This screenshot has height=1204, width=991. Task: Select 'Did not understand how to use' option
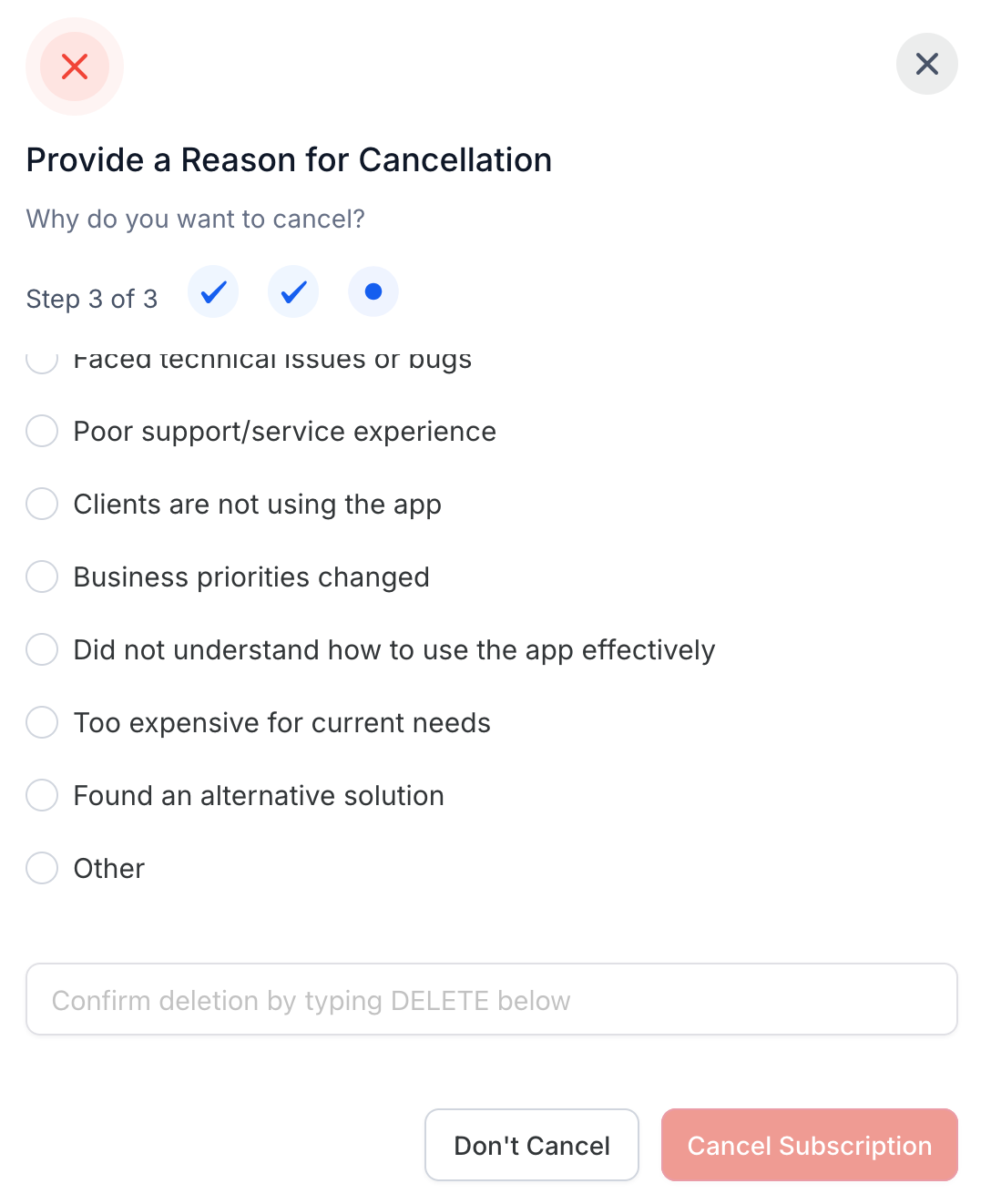click(42, 649)
